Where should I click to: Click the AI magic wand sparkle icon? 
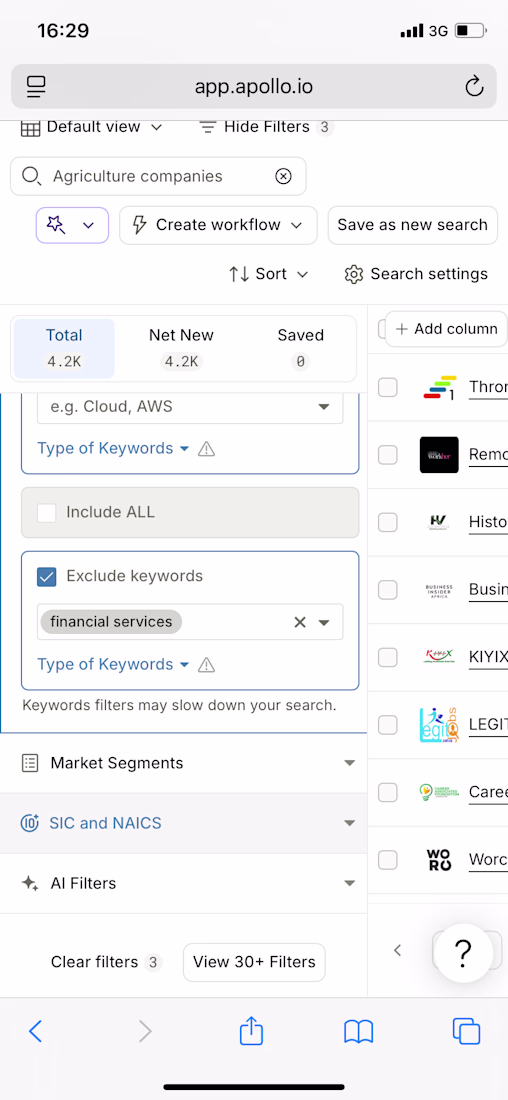pyautogui.click(x=56, y=225)
